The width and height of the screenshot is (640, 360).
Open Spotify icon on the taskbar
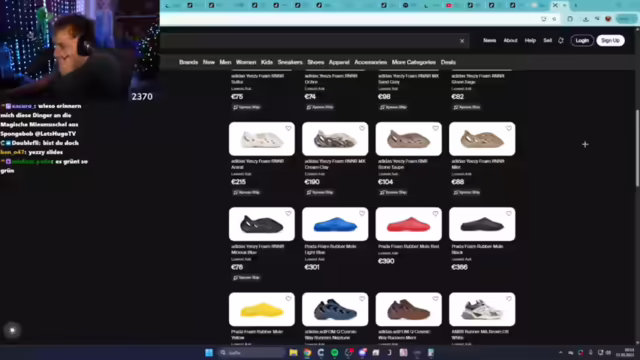(x=335, y=353)
